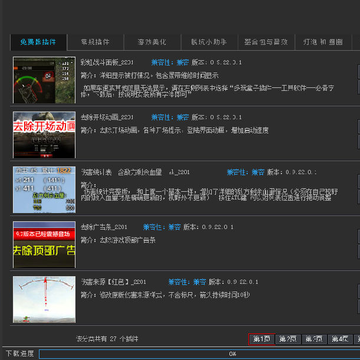Go to page 第1页
Image resolution: width=360 pixels, height=360 pixels.
click(x=262, y=339)
